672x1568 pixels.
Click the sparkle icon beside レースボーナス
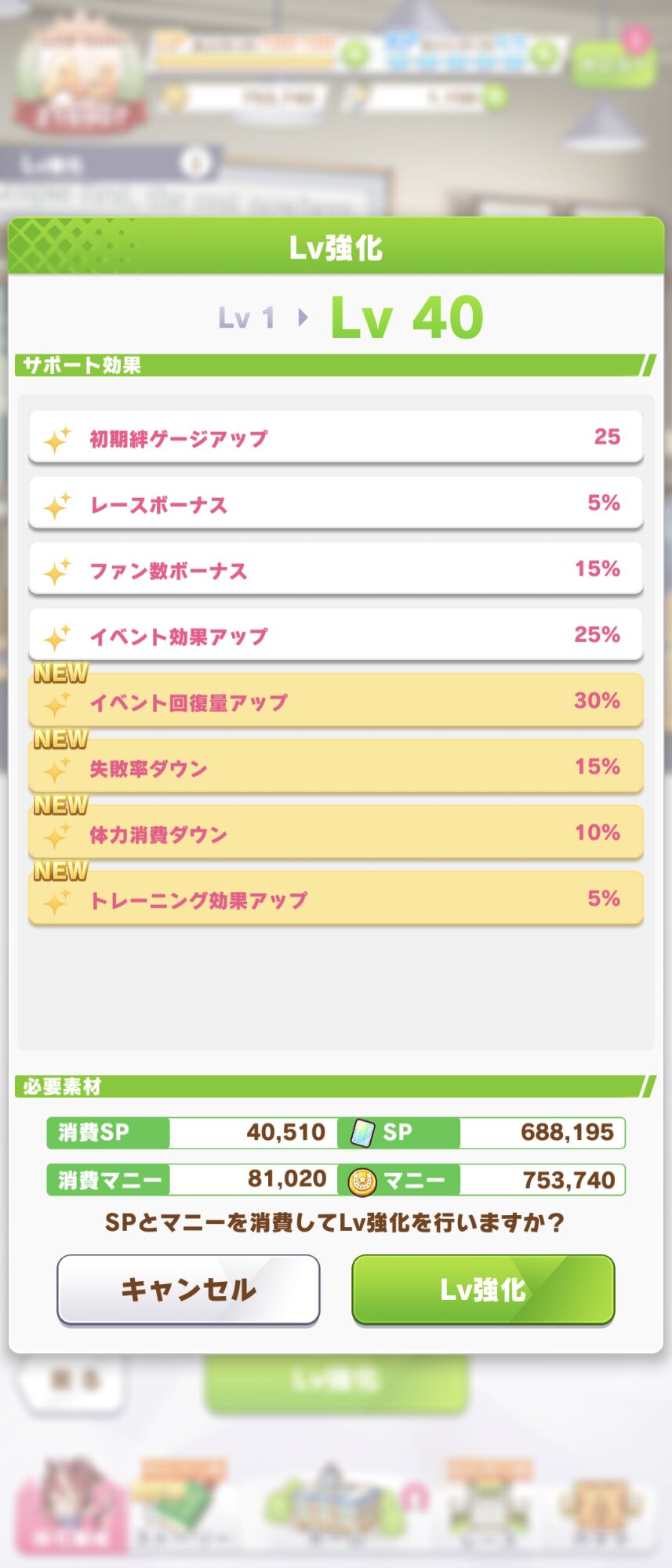[x=56, y=506]
